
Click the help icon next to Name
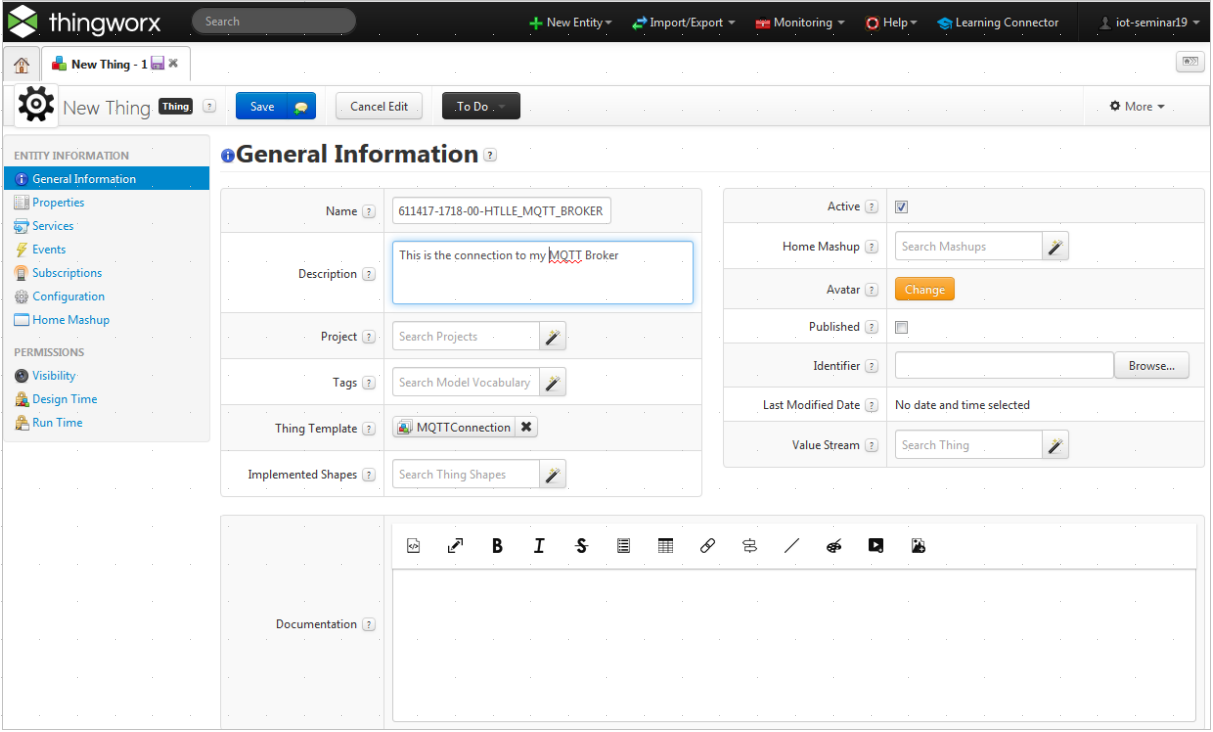[x=369, y=212]
